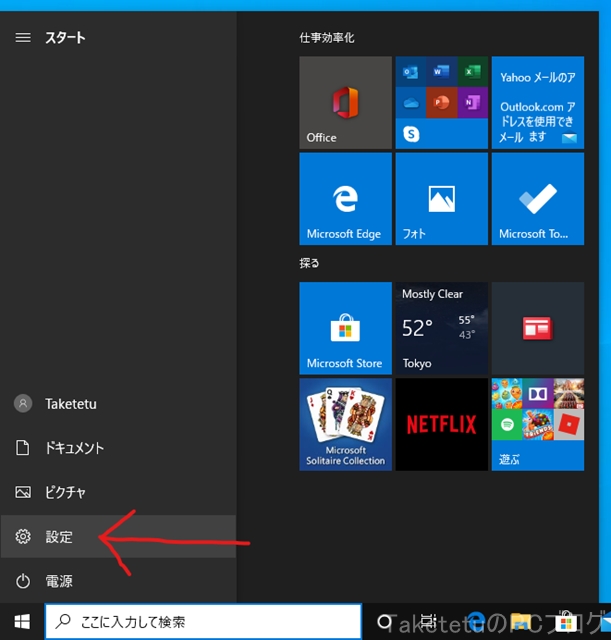
Task: Open the Taketetu user account menu
Action: pos(118,404)
